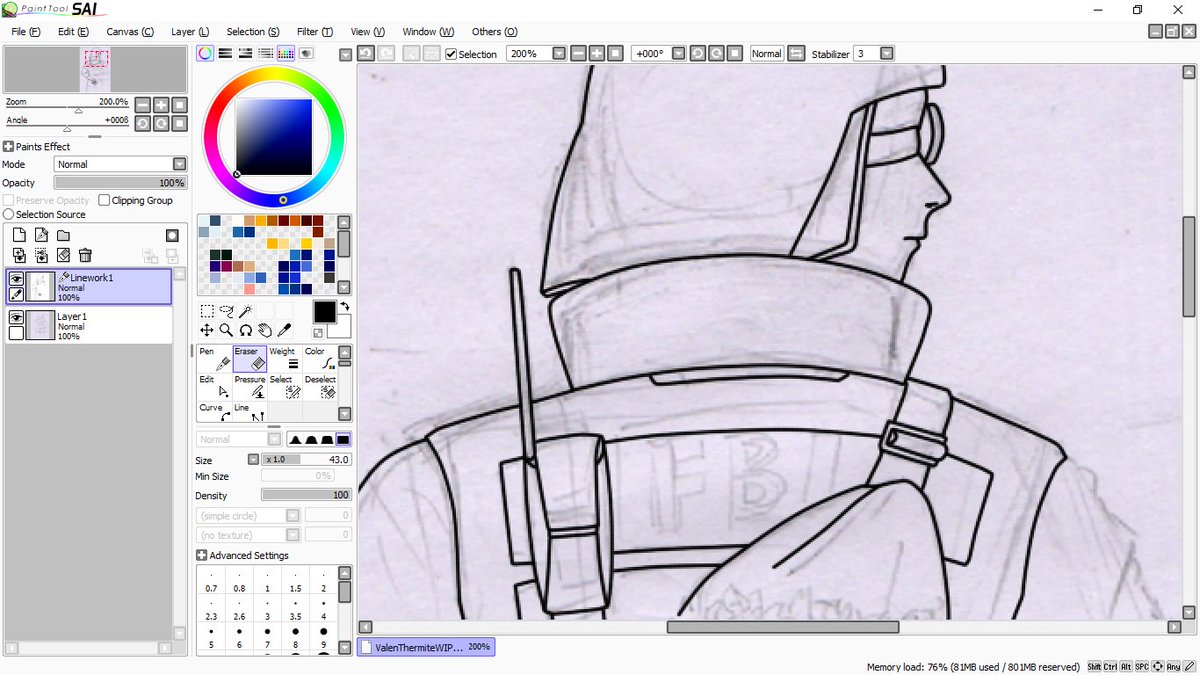1200x675 pixels.
Task: Delete the selected layer with trash icon
Action: click(85, 256)
